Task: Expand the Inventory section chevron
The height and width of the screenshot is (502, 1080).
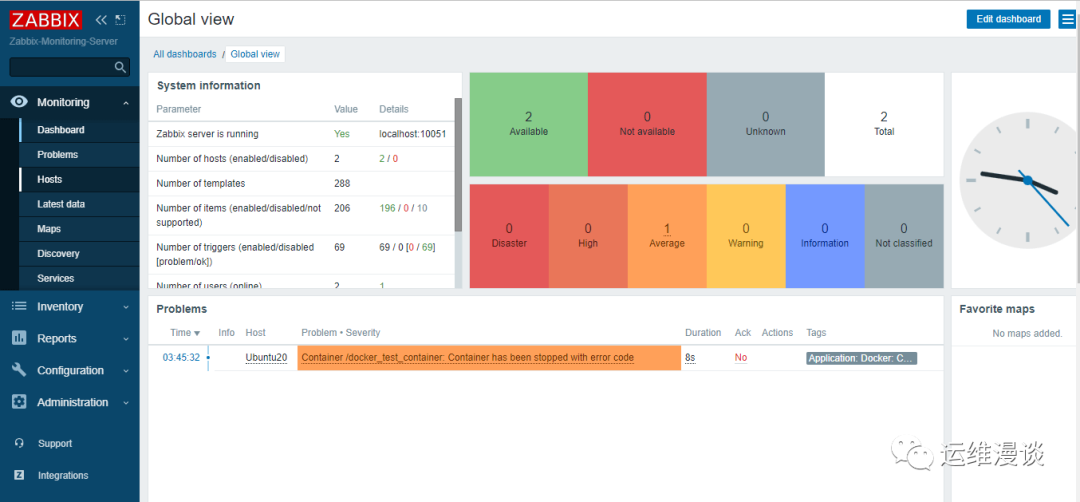Action: pyautogui.click(x=125, y=307)
